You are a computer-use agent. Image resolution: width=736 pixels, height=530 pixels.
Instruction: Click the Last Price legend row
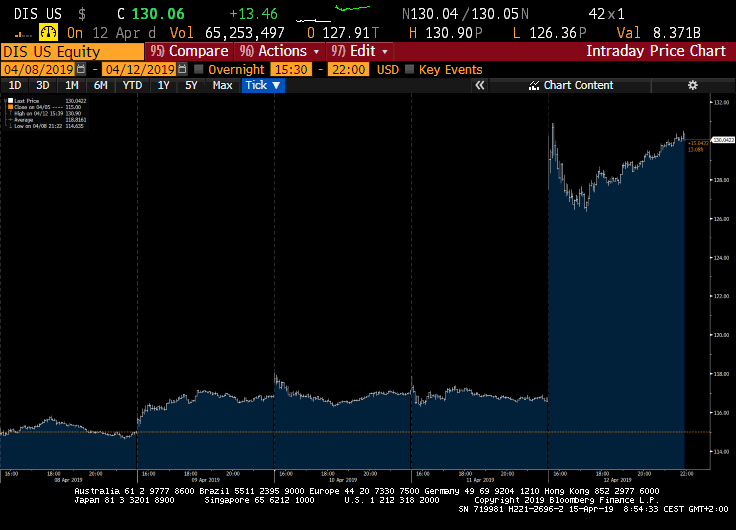tap(47, 100)
